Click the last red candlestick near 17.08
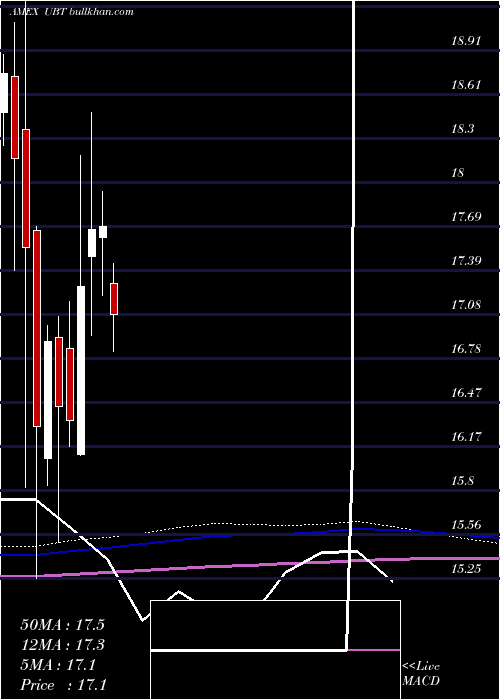Image resolution: width=500 pixels, height=700 pixels. tap(114, 299)
